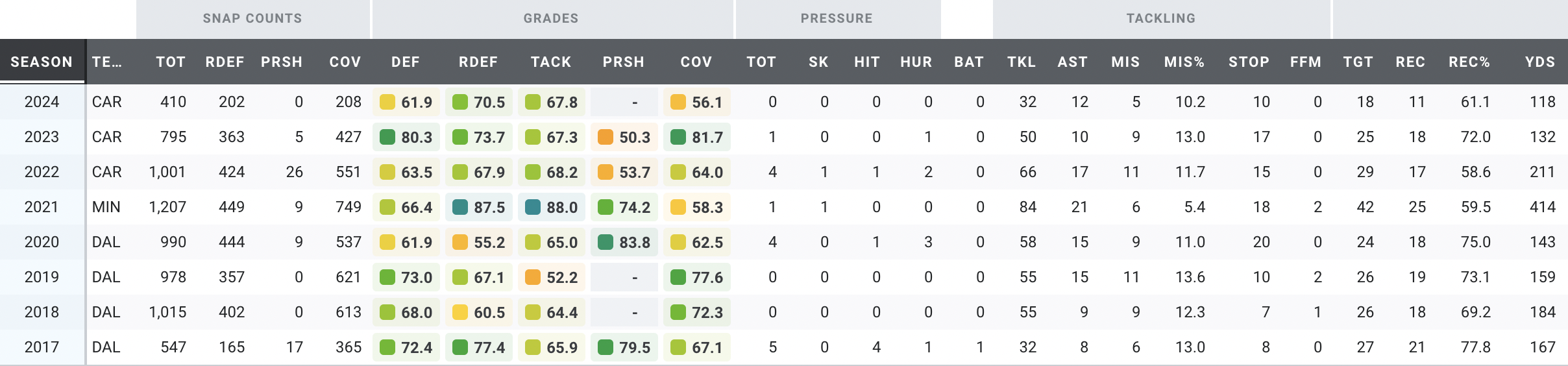The width and height of the screenshot is (1568, 366).
Task: Sort by the YDS column header
Action: (x=1539, y=62)
